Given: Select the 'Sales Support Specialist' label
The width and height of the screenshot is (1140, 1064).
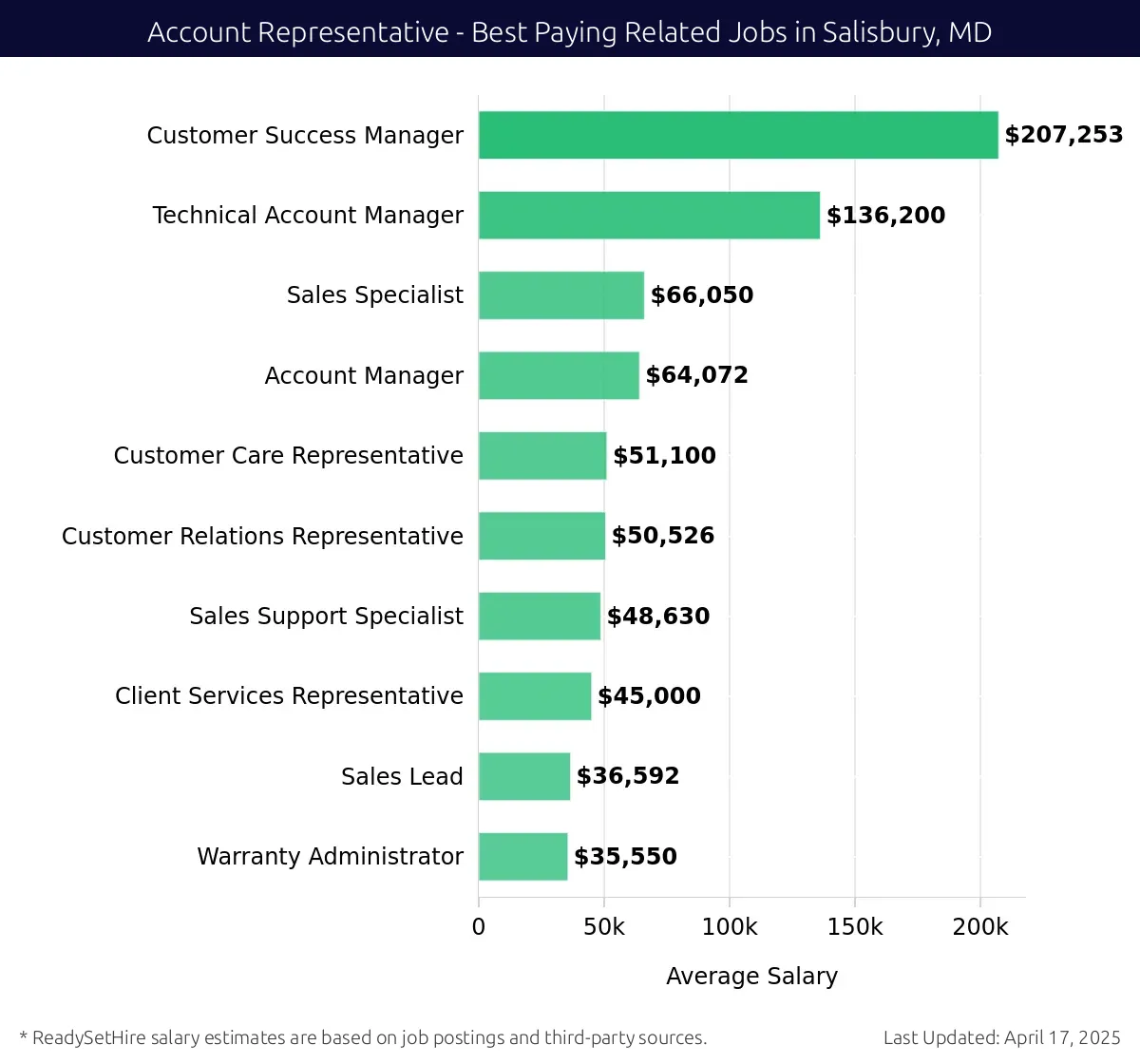Looking at the screenshot, I should (x=326, y=616).
